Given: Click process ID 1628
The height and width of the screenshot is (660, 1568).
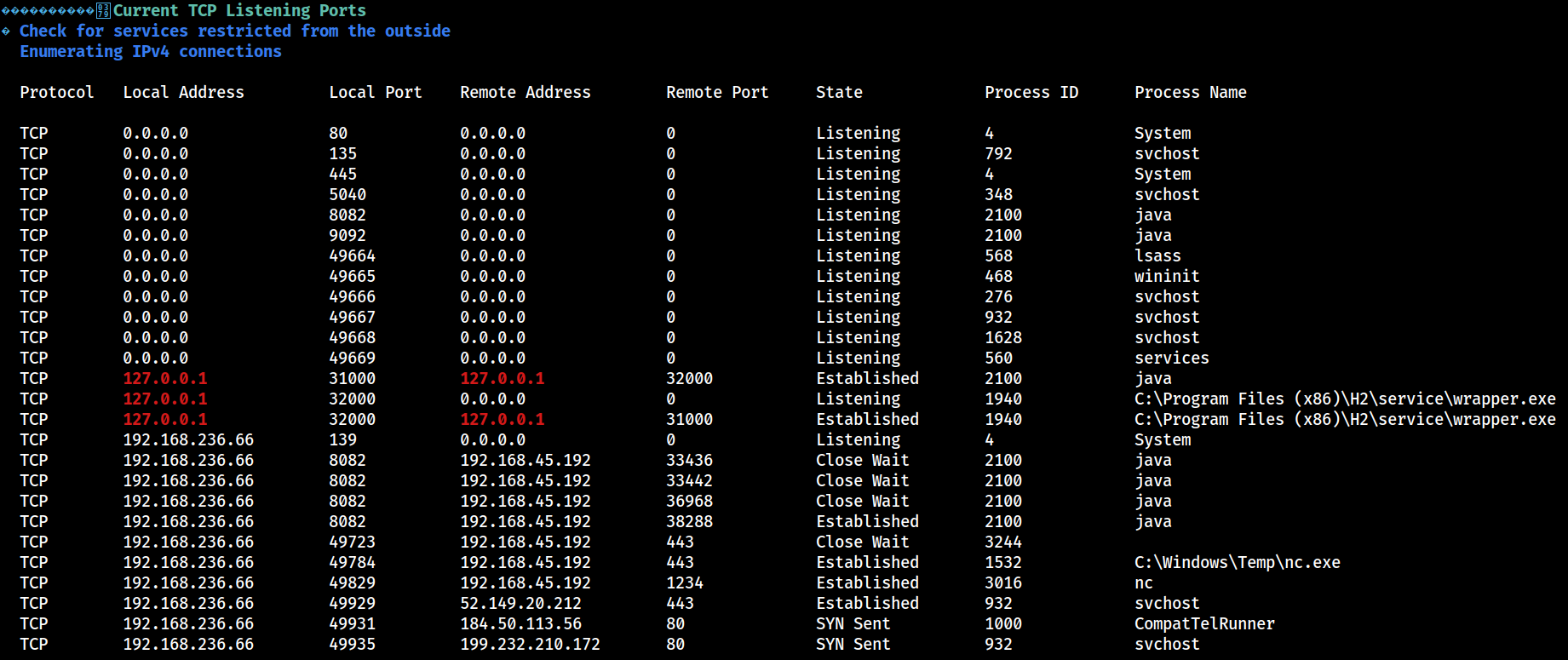Looking at the screenshot, I should coord(1003,337).
